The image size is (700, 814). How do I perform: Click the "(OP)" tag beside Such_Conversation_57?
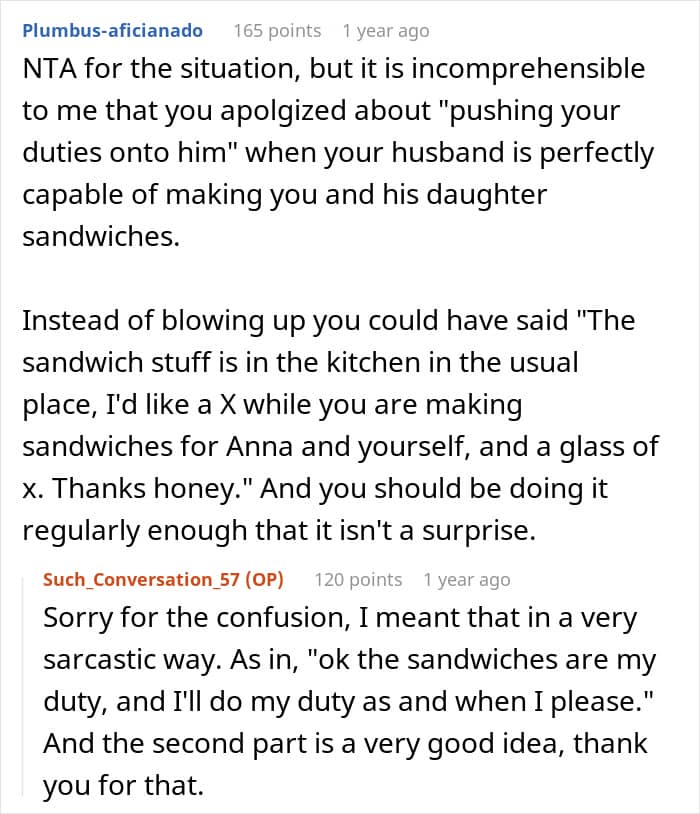coord(264,579)
